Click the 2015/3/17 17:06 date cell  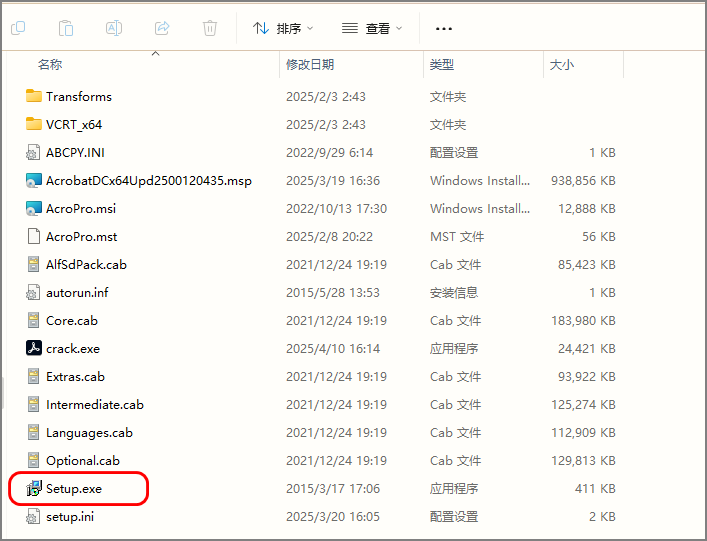click(333, 488)
